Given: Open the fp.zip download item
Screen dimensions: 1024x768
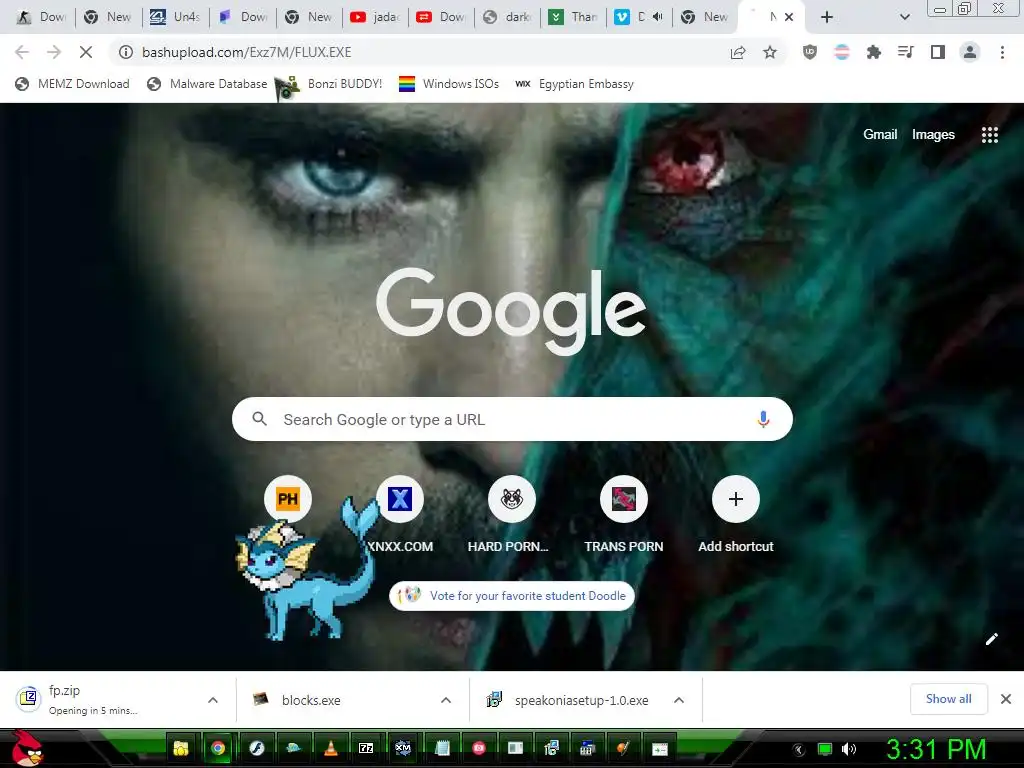Looking at the screenshot, I should click(x=104, y=700).
